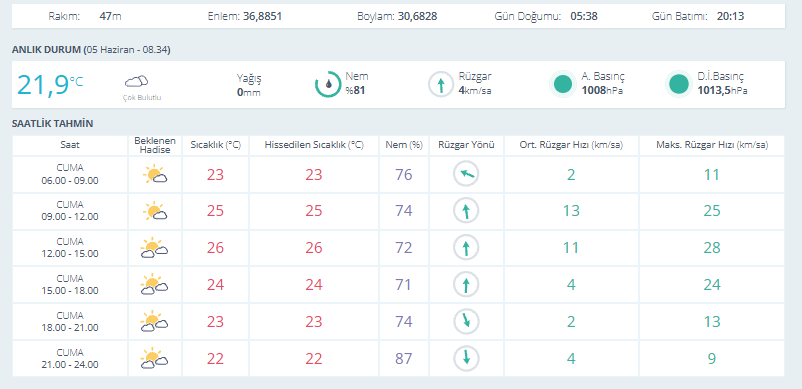Click the cloudy sky icon labeled Çok Bulutlu
Screen dimensions: 802x389
pos(136,81)
